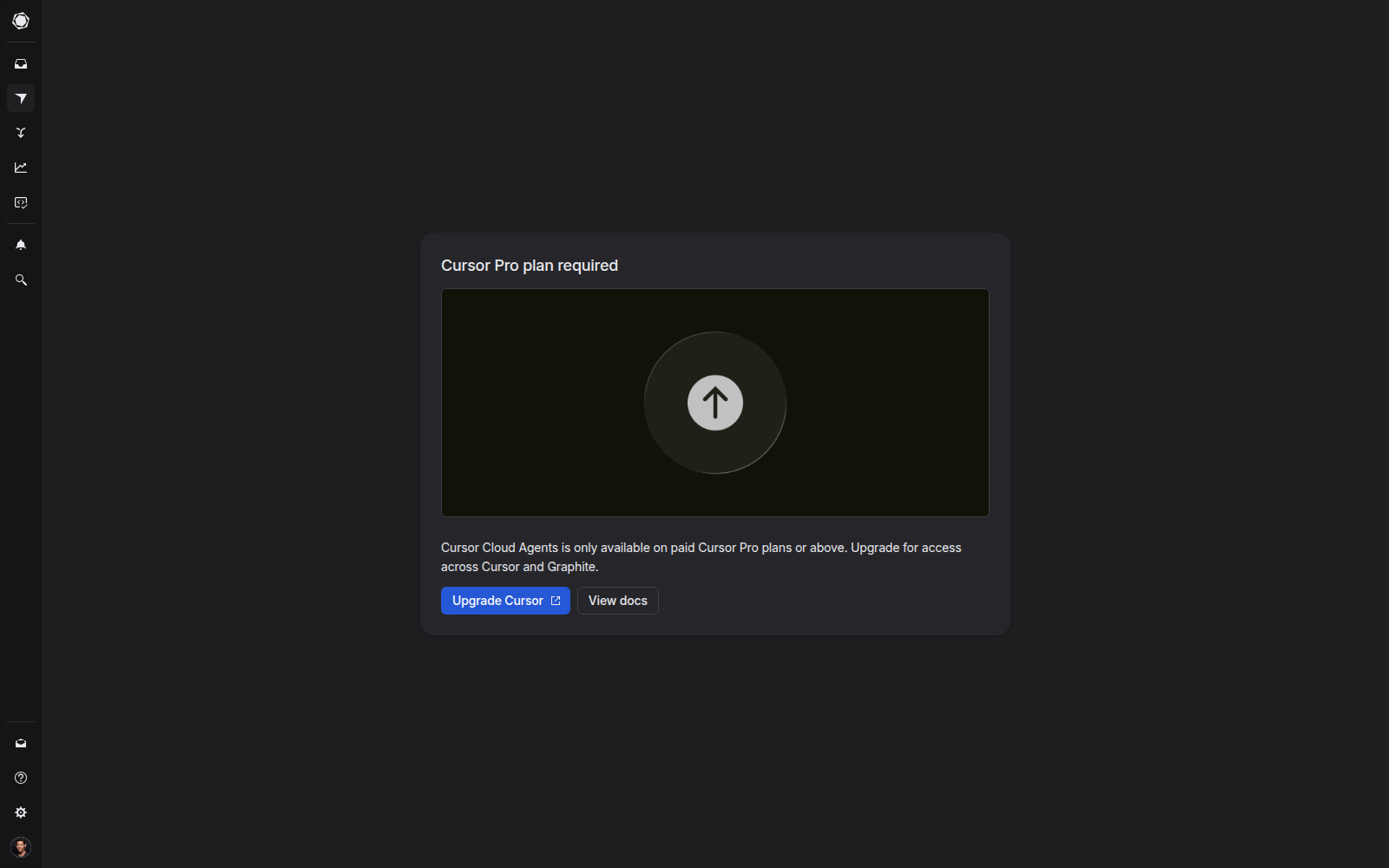Open user profile avatar
Image resolution: width=1389 pixels, height=868 pixels.
pyautogui.click(x=21, y=847)
